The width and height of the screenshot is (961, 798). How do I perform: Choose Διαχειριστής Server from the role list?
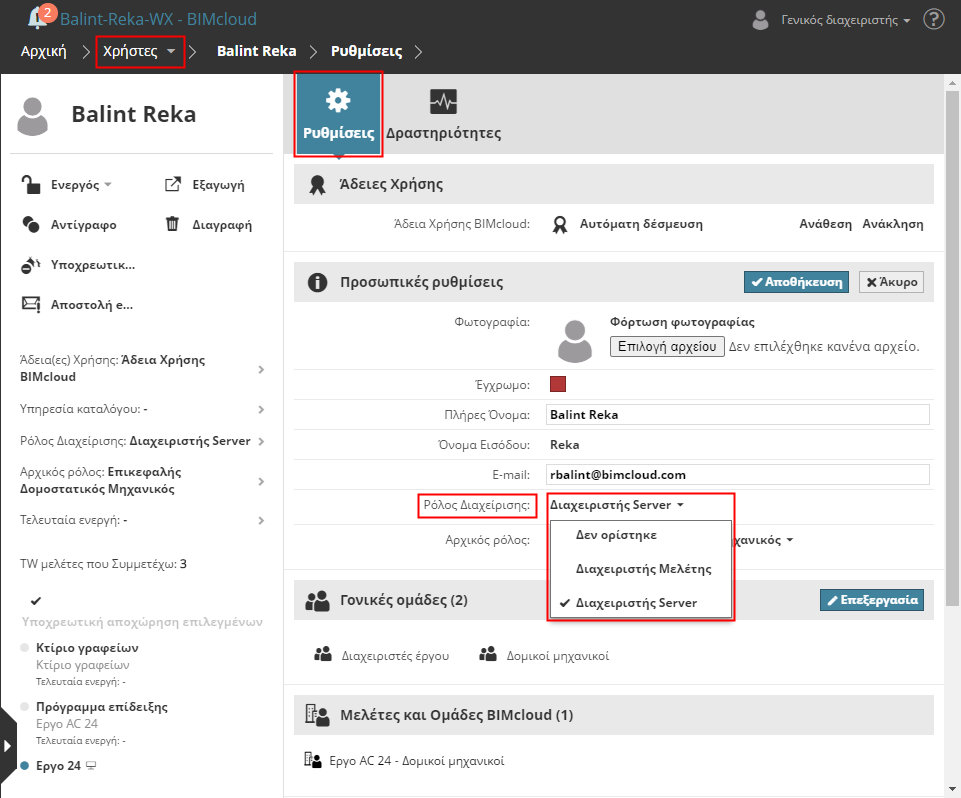641,603
